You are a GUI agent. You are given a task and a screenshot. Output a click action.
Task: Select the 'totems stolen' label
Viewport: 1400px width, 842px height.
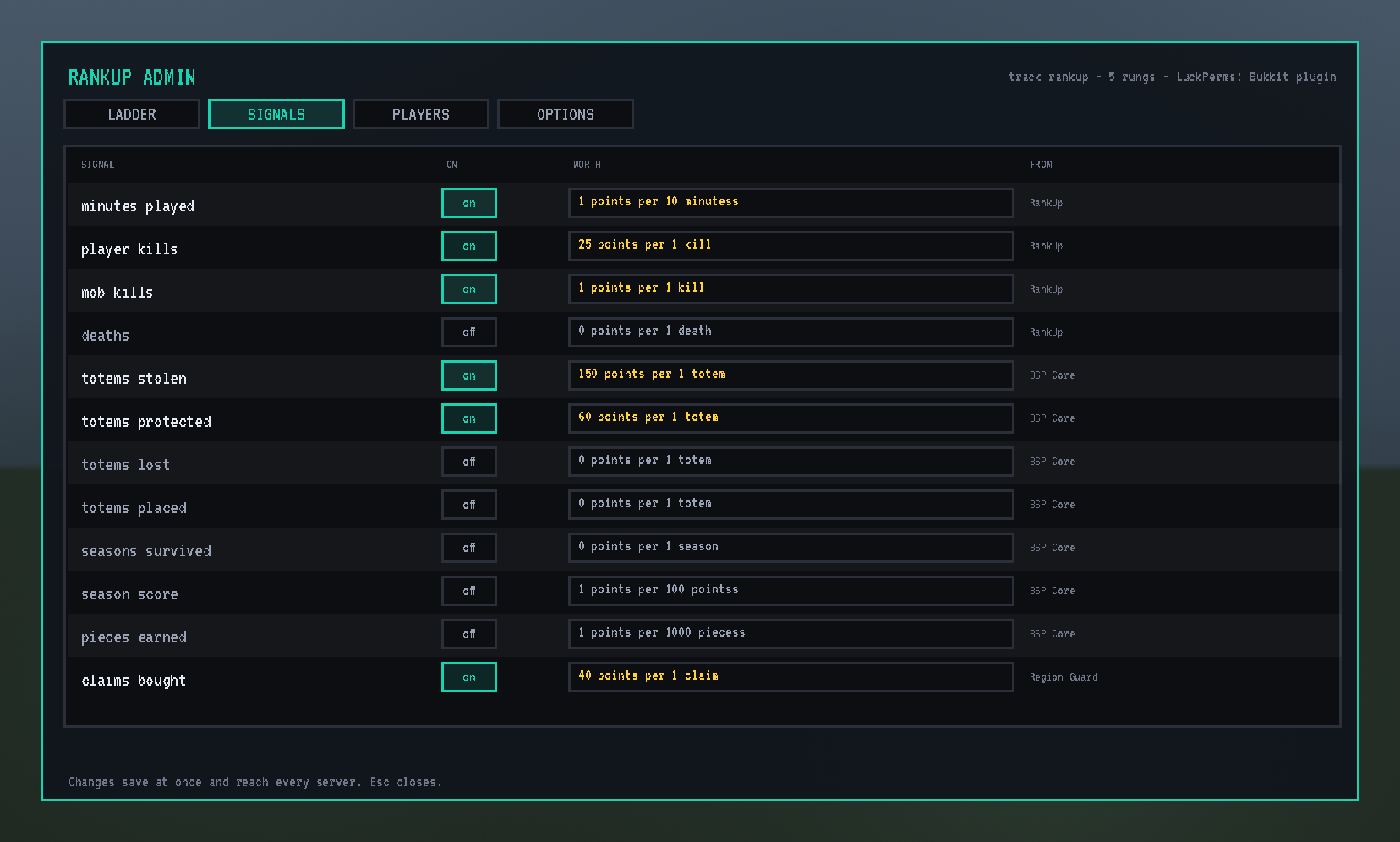[x=134, y=379]
